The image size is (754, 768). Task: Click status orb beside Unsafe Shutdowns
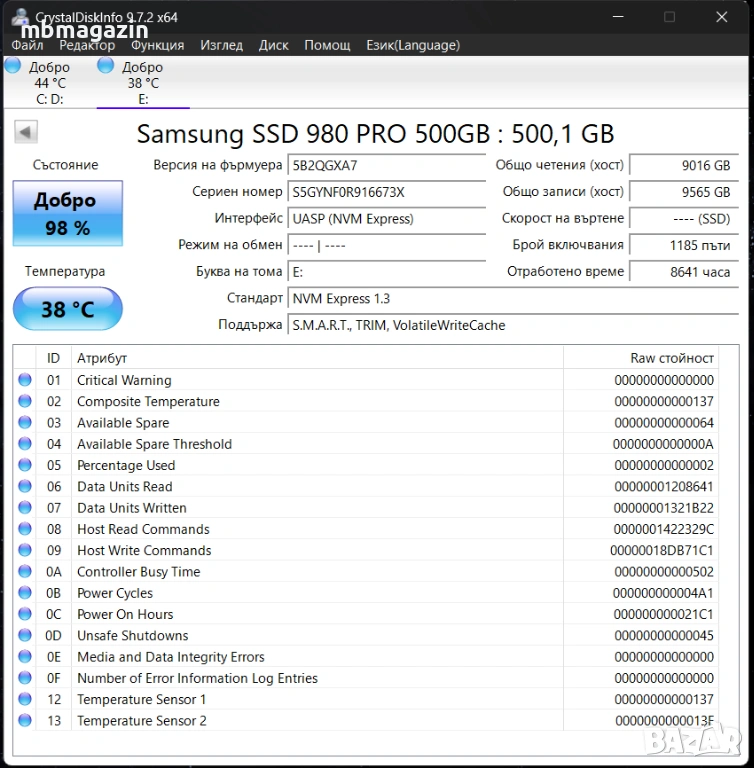25,636
